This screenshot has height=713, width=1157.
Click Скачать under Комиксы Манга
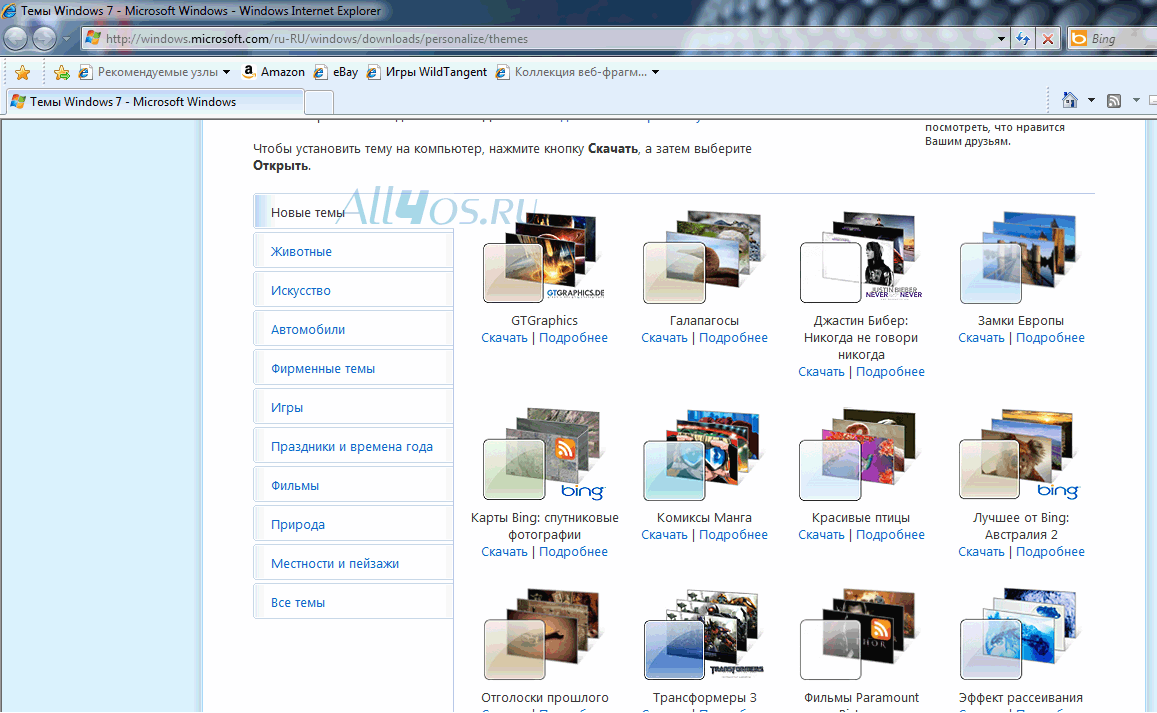point(664,535)
